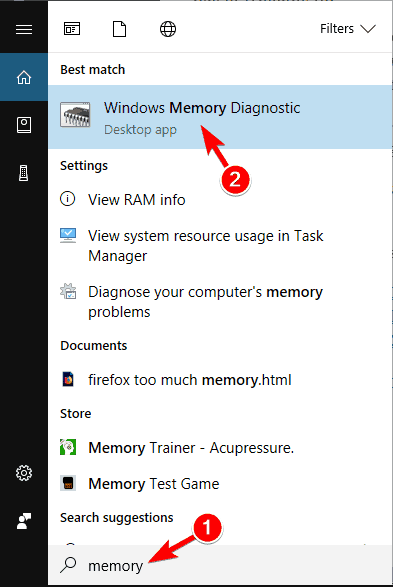Click the Best match heading
393x587 pixels.
point(92,70)
